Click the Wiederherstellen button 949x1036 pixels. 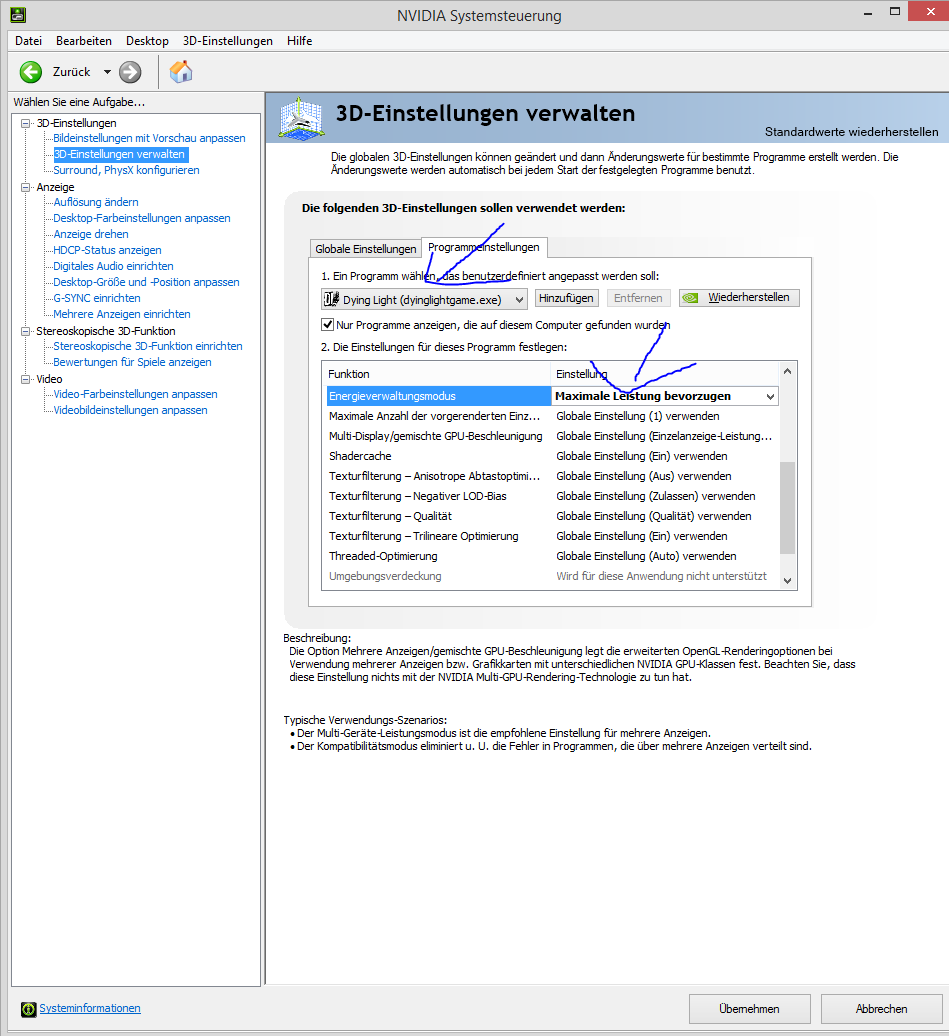tap(739, 298)
